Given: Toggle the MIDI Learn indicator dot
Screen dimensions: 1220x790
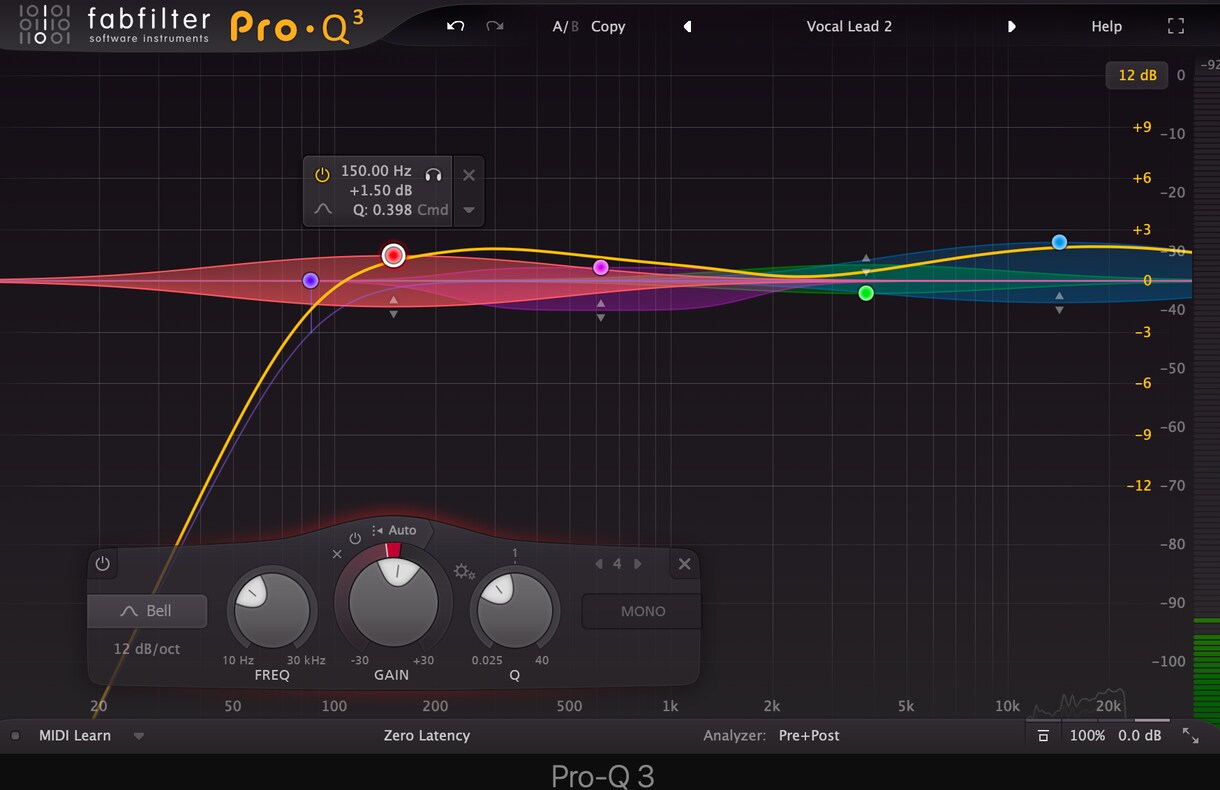Looking at the screenshot, I should [15, 736].
